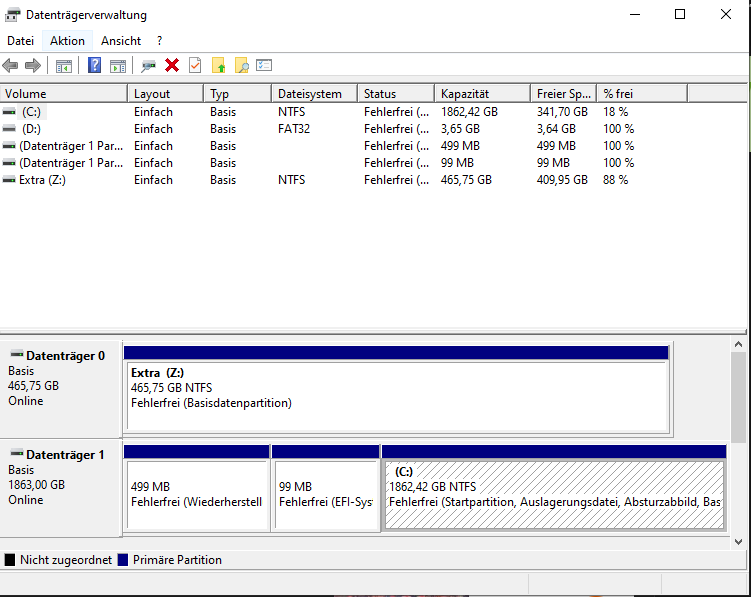751x597 pixels.
Task: Click the 1862,42 GB capacity cell
Action: click(469, 112)
